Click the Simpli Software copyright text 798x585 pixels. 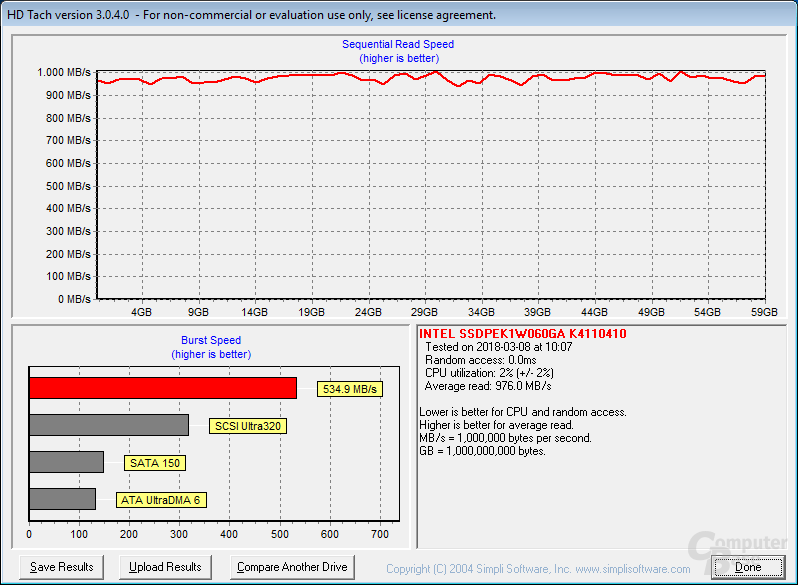[538, 569]
